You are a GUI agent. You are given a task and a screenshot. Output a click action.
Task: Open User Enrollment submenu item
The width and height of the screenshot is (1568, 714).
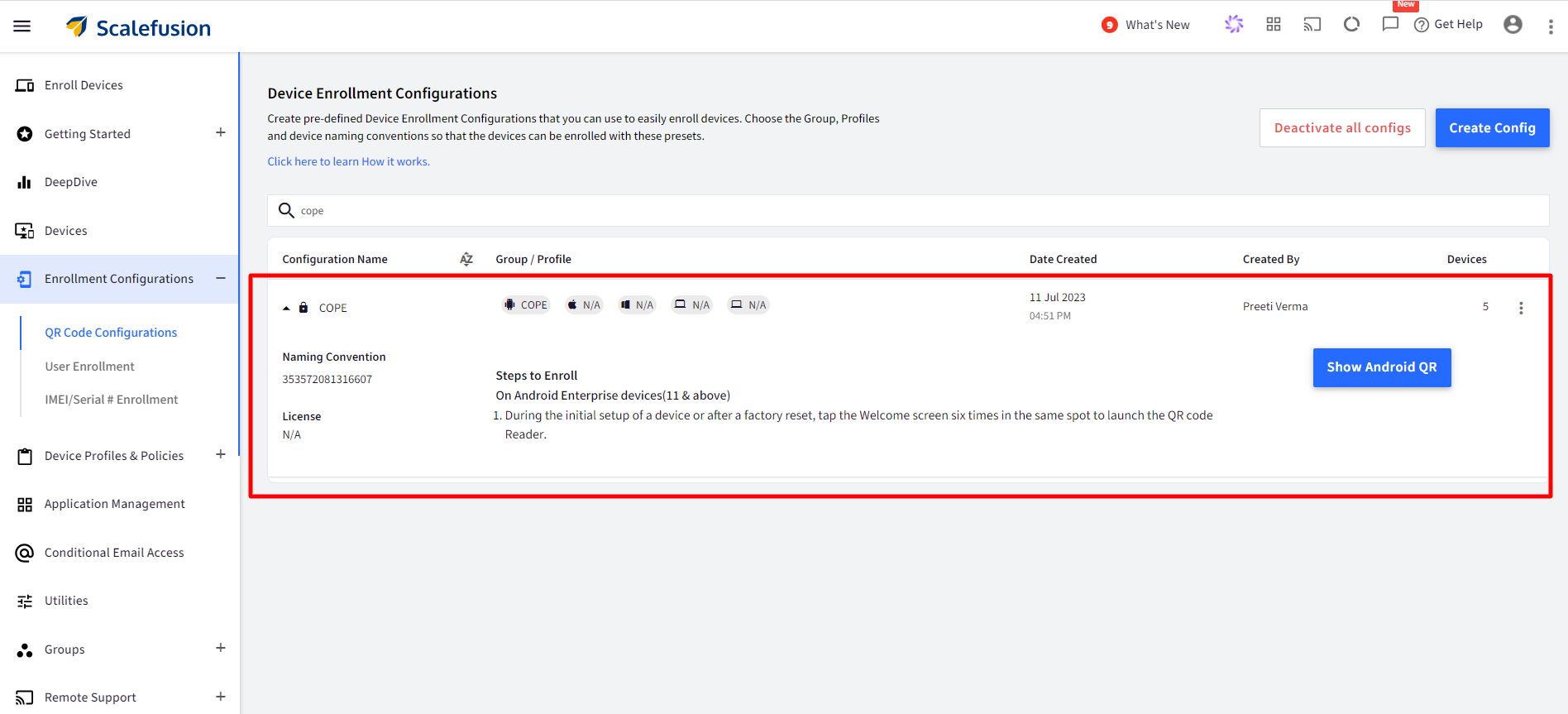tap(89, 367)
